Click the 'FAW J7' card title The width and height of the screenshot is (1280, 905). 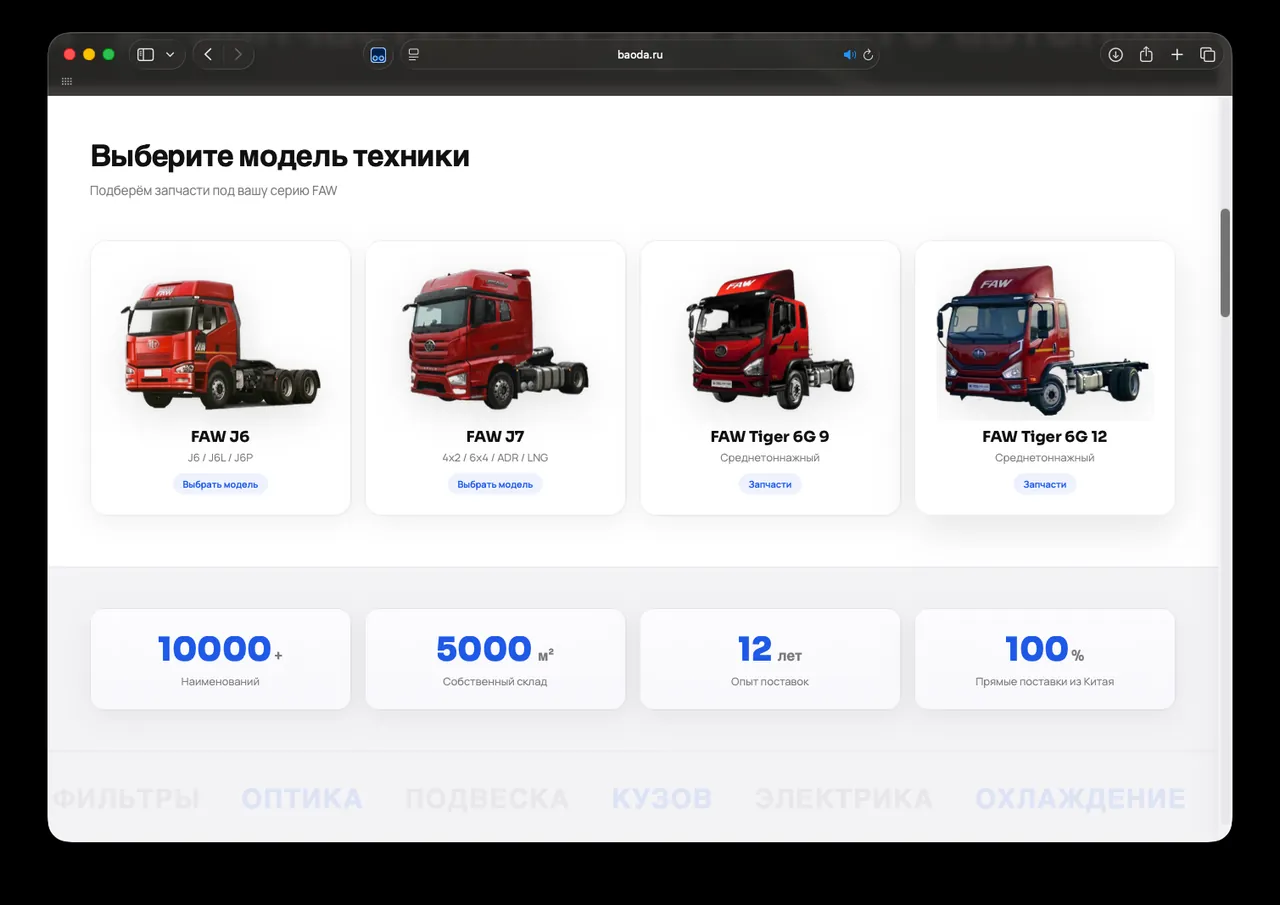495,436
